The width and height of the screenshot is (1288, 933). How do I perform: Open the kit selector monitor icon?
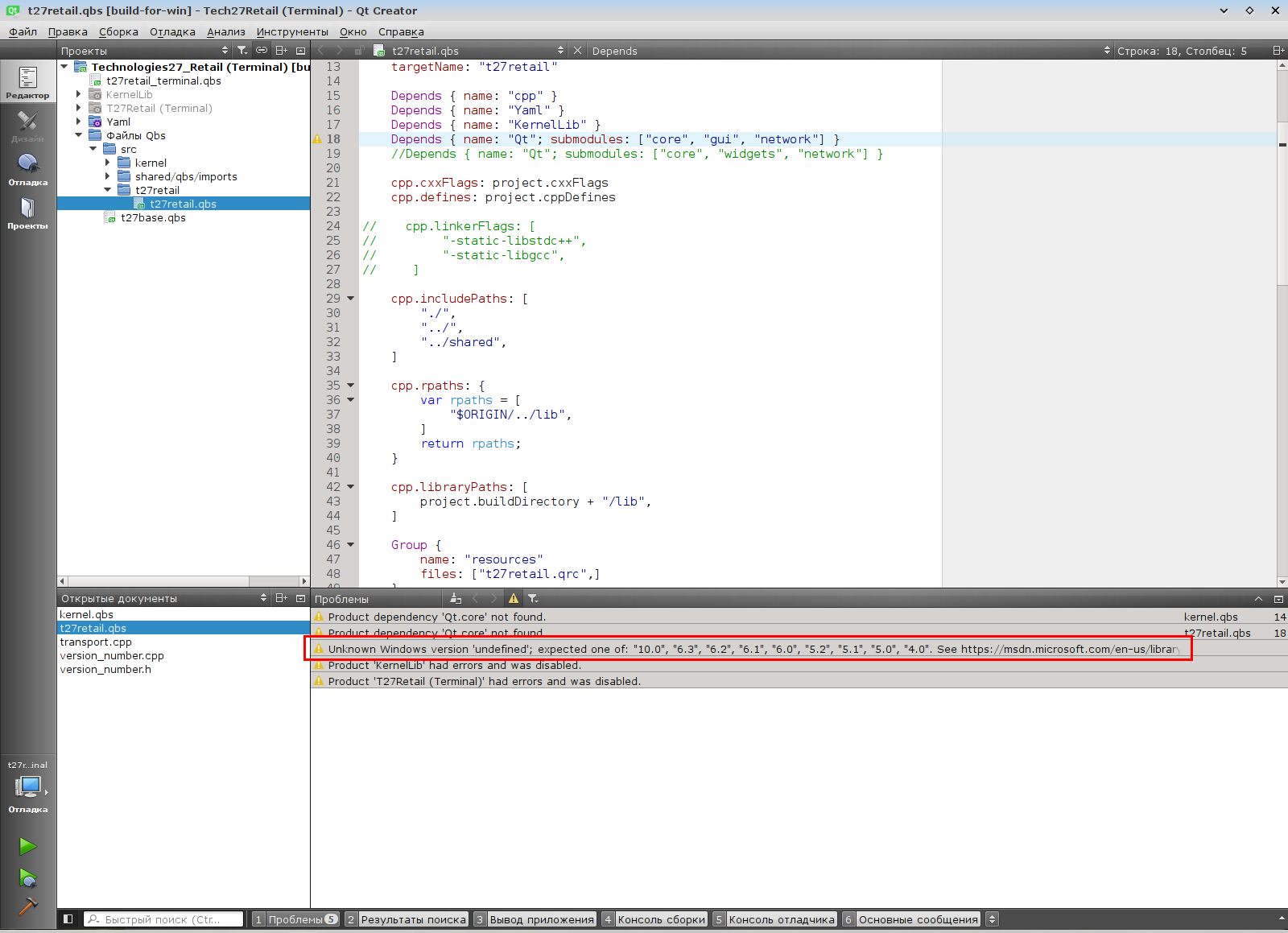28,786
